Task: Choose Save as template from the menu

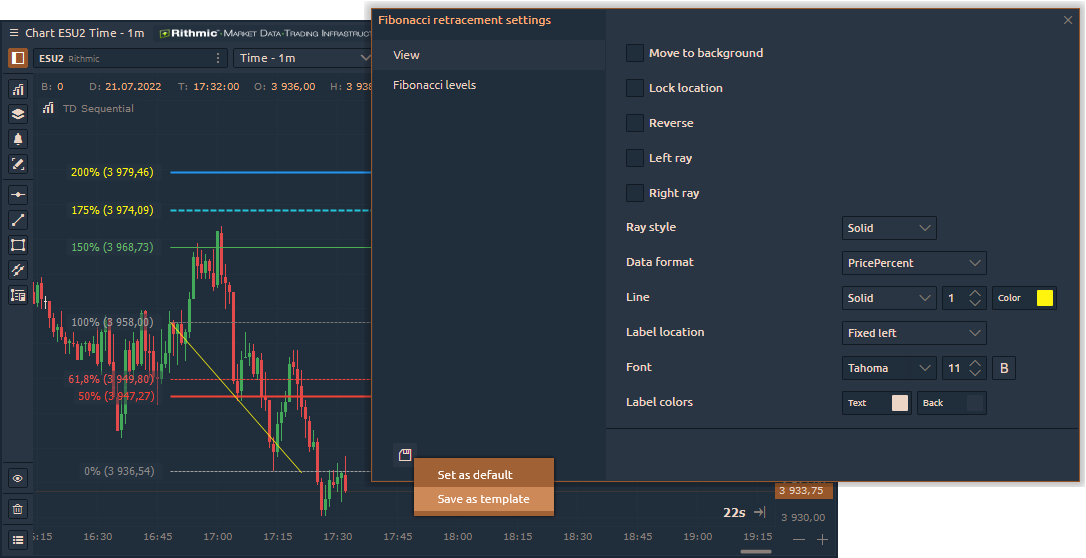Action: (483, 499)
